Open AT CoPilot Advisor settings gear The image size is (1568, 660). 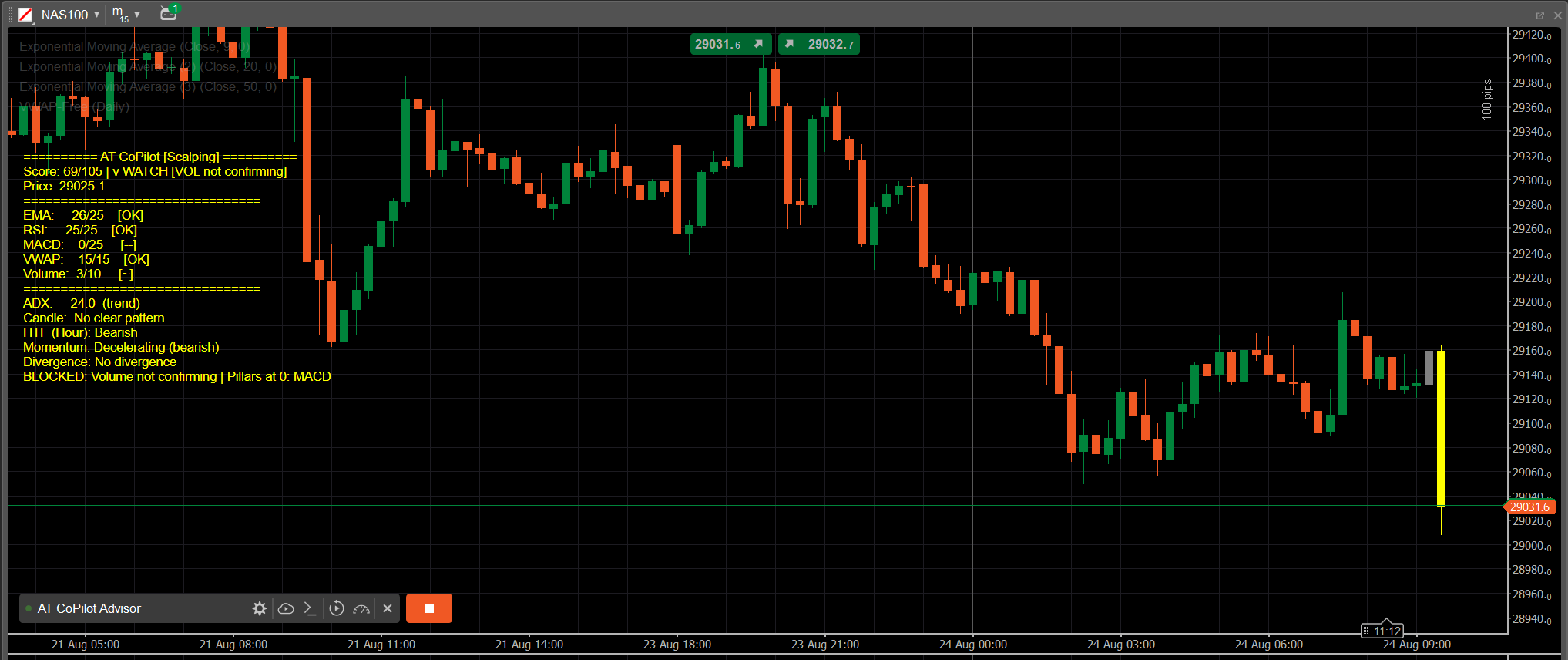tap(260, 608)
